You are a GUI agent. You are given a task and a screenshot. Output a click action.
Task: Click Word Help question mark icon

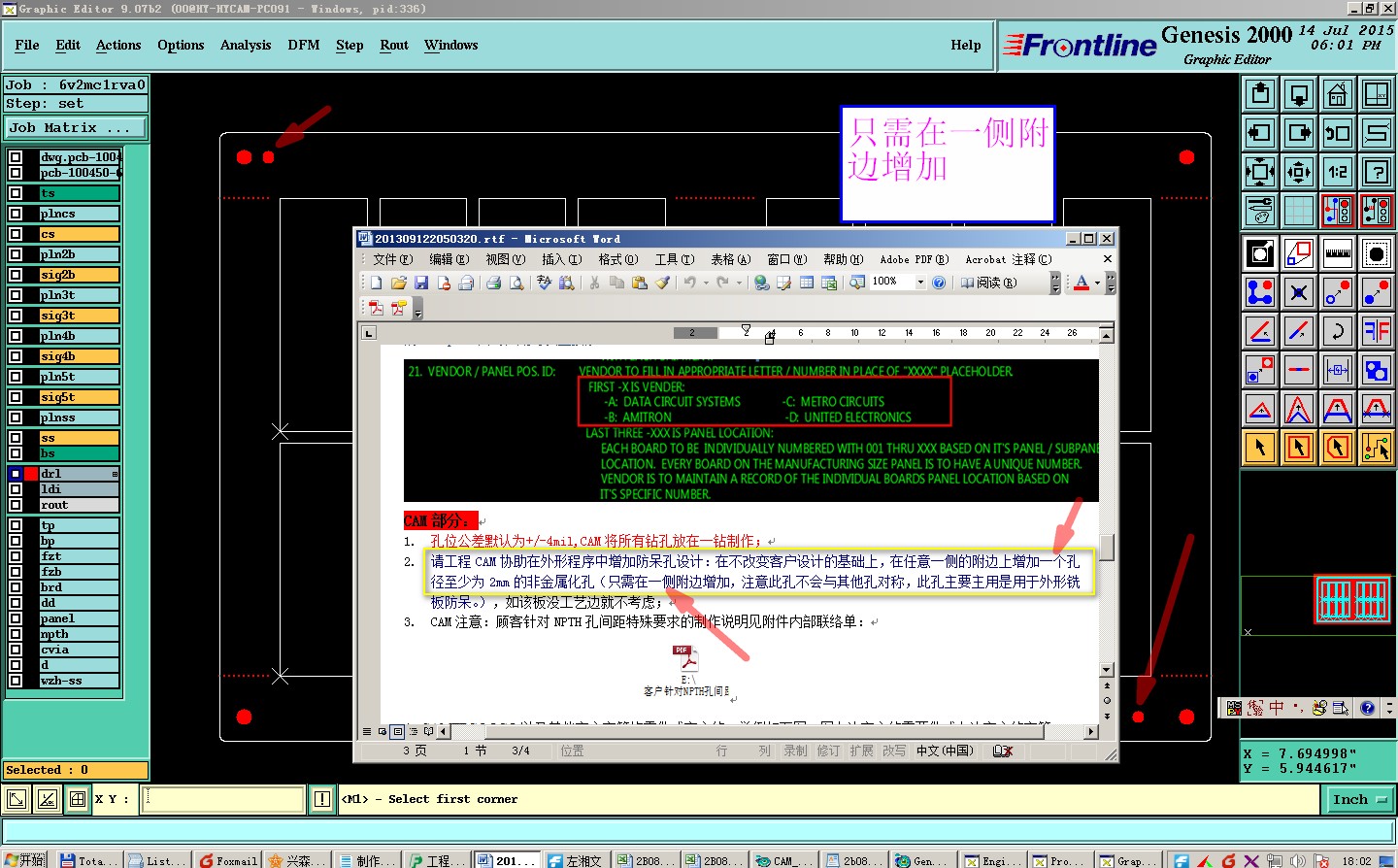coord(939,283)
